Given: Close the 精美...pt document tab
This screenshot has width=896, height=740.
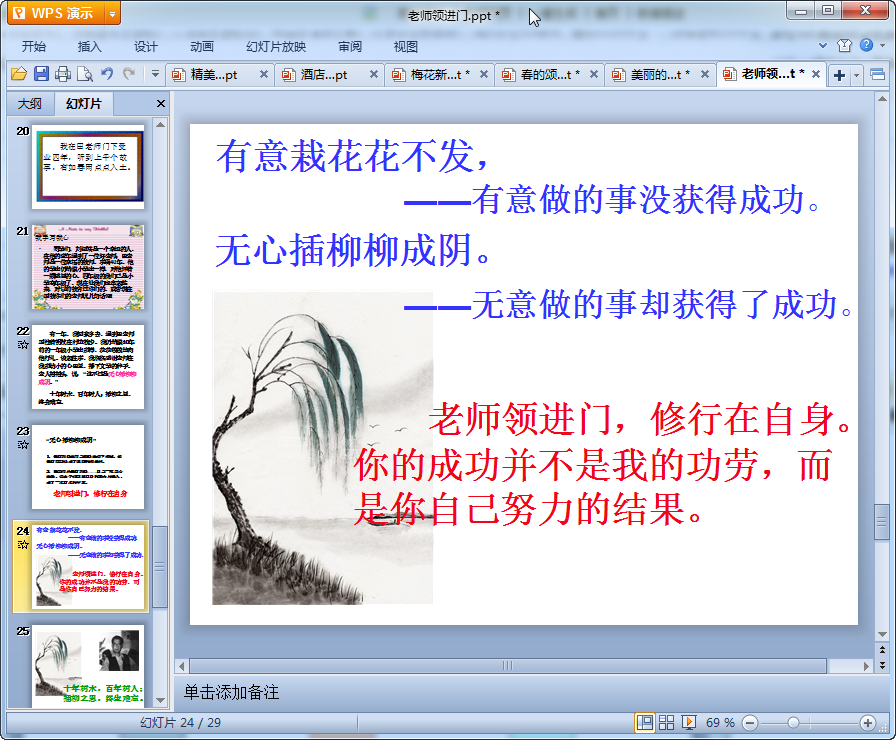Looking at the screenshot, I should [x=263, y=74].
